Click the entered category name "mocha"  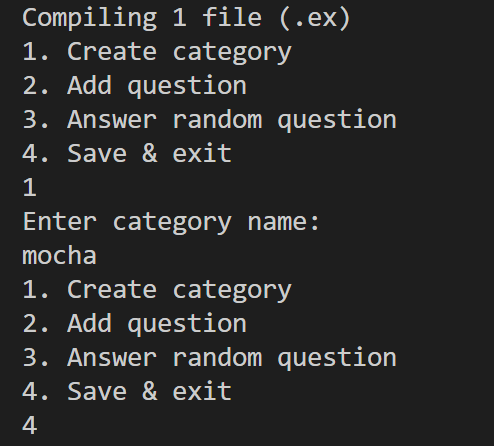point(59,256)
